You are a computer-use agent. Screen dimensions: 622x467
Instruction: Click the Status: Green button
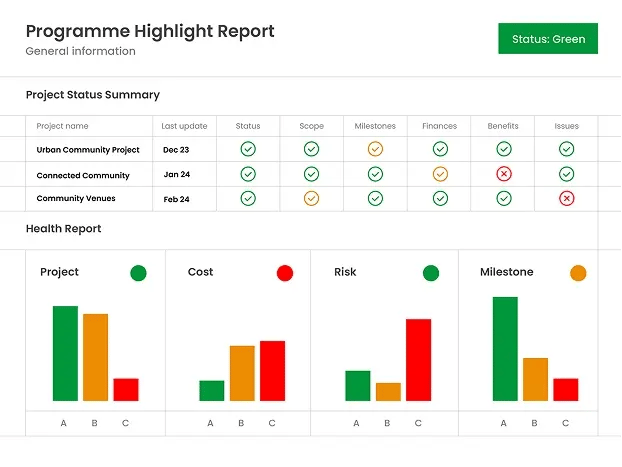(x=548, y=39)
